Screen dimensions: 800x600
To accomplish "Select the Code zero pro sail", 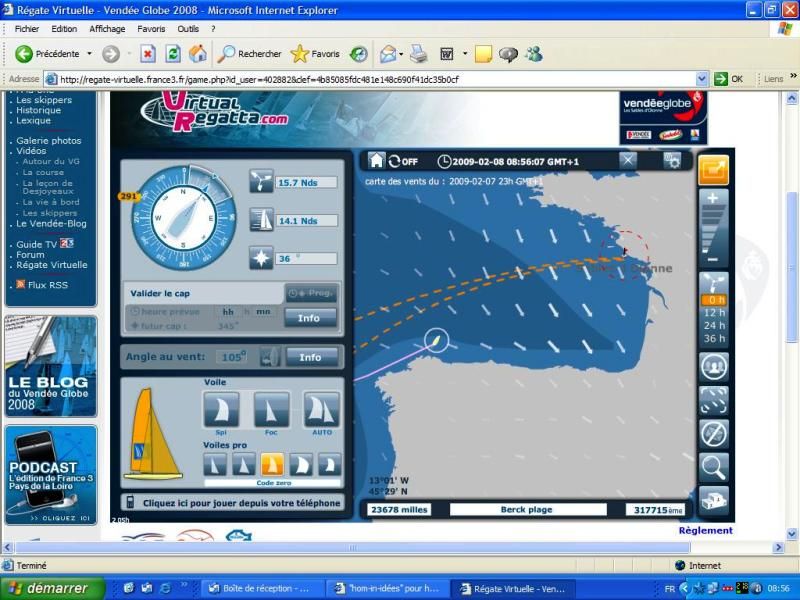I will 272,464.
